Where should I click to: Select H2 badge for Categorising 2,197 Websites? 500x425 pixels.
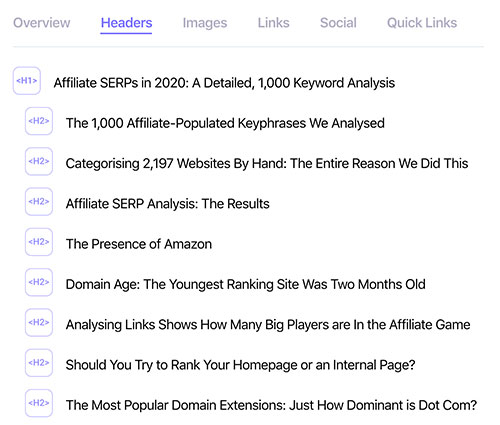coord(39,161)
